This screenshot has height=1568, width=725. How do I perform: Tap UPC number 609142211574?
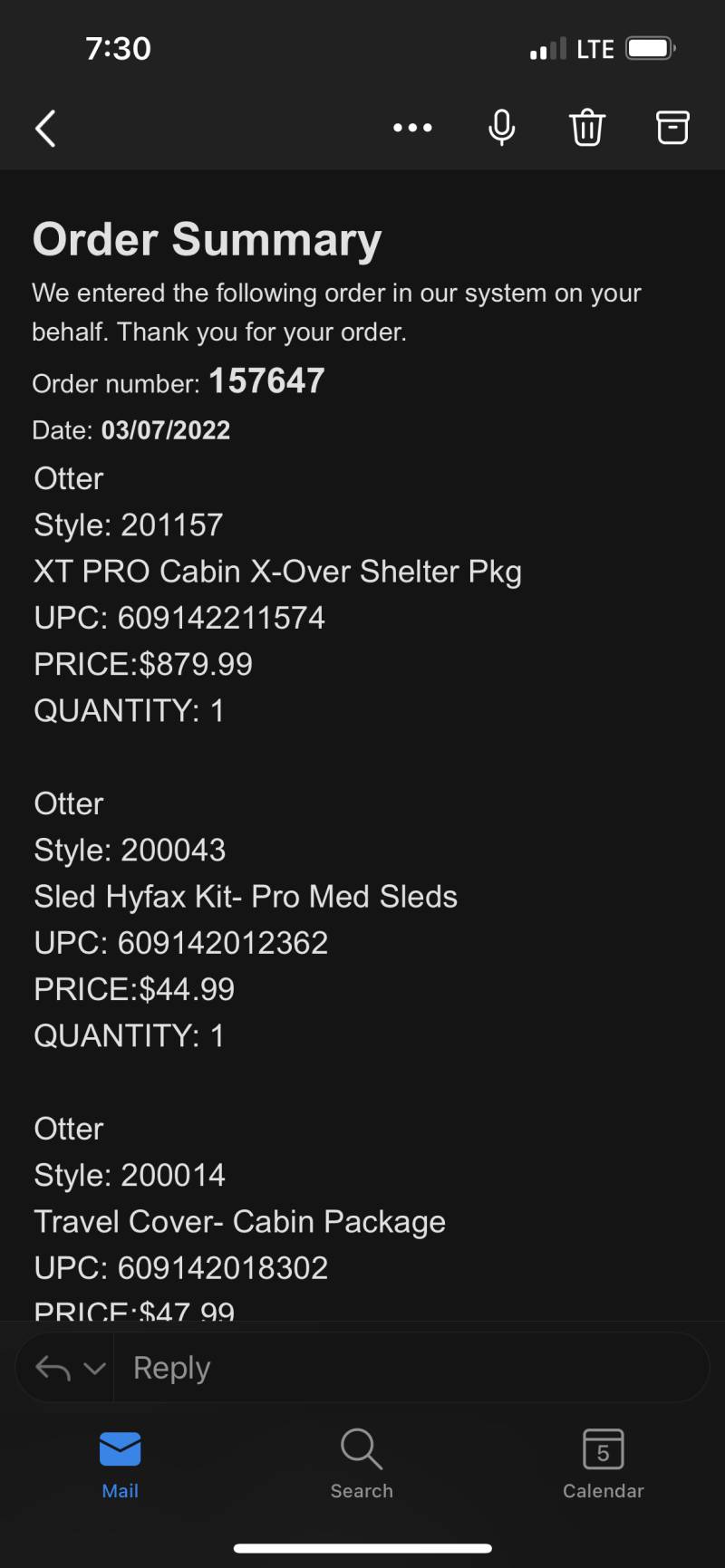[221, 618]
